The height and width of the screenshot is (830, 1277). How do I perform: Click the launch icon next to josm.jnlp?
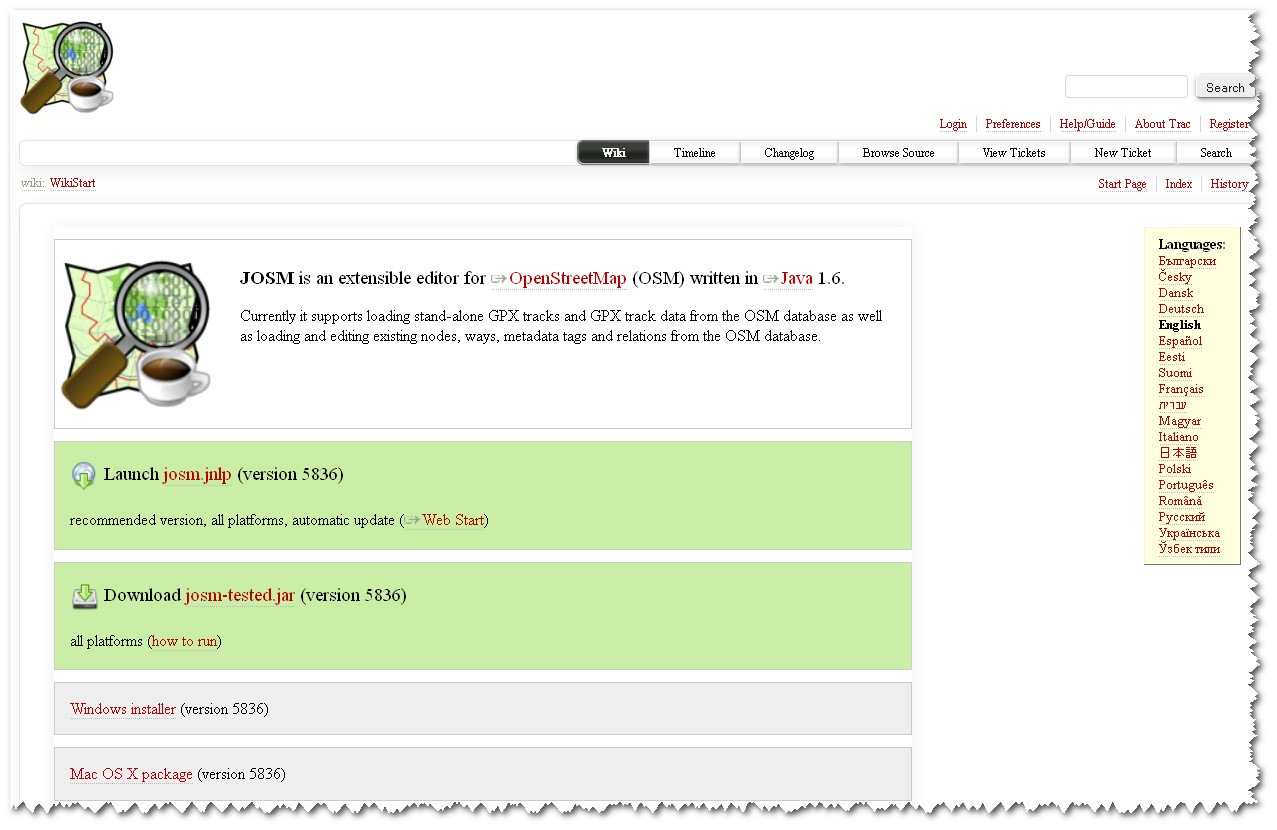(x=84, y=475)
